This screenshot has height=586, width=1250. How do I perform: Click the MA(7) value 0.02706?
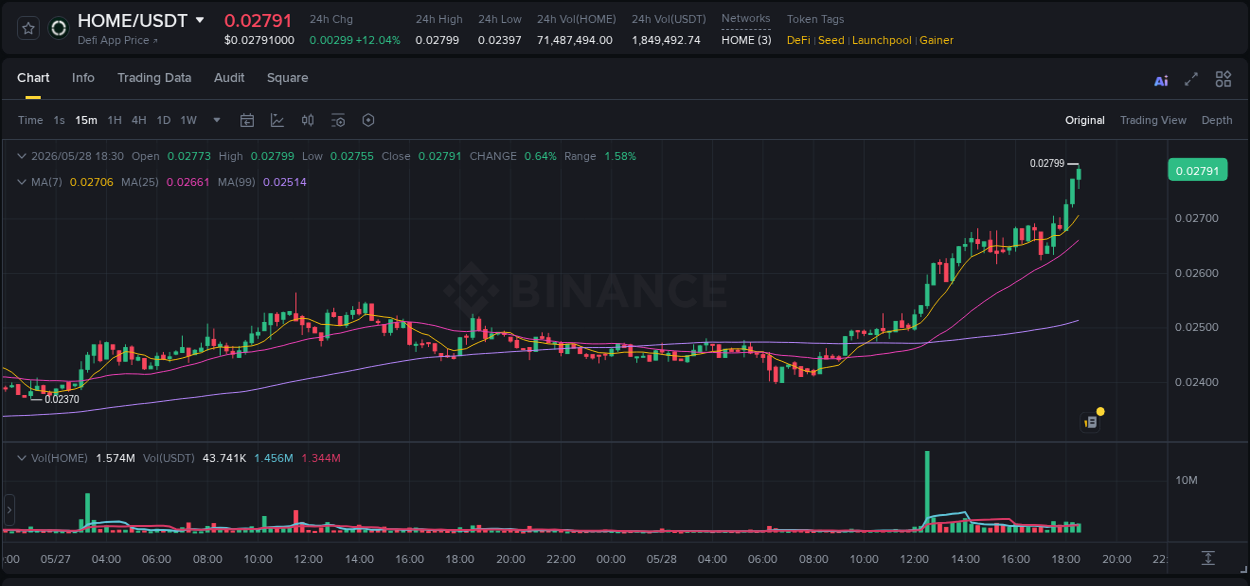(x=91, y=182)
